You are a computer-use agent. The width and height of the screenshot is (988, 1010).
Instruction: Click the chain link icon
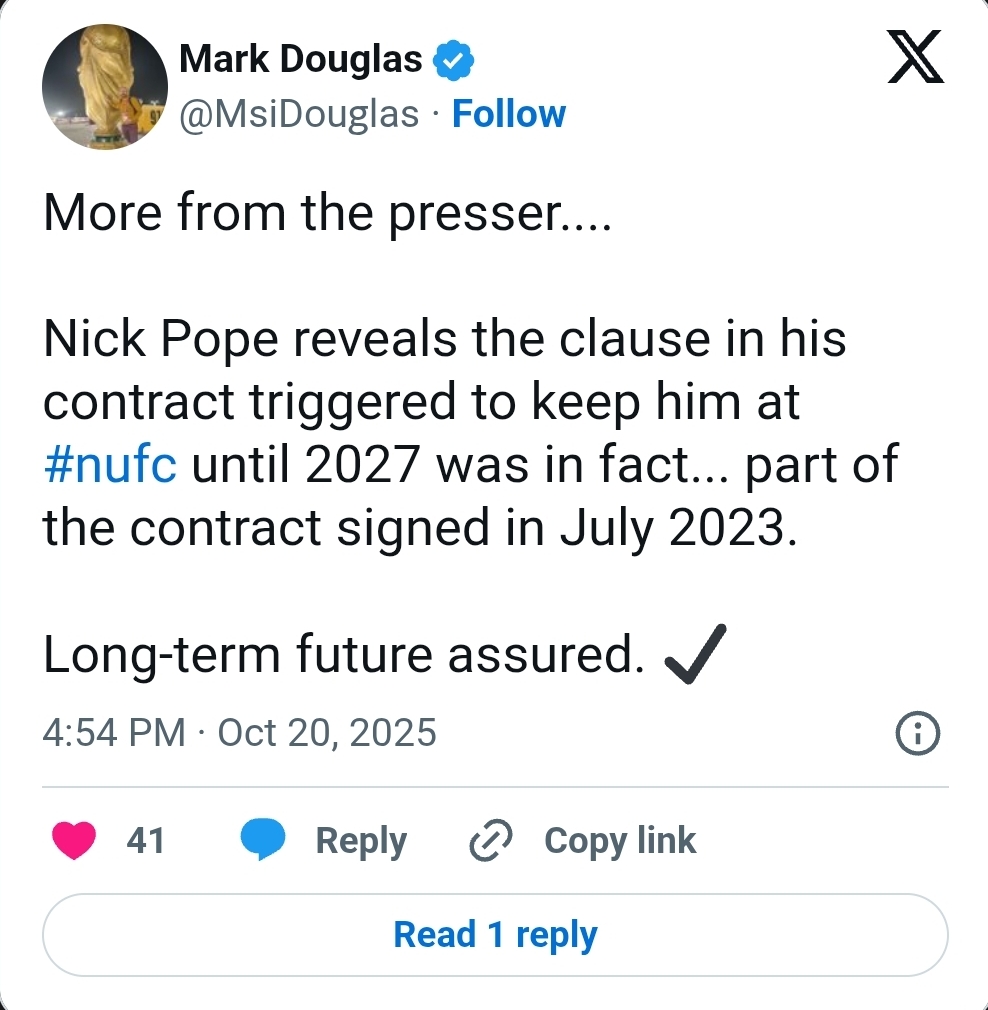pyautogui.click(x=491, y=840)
